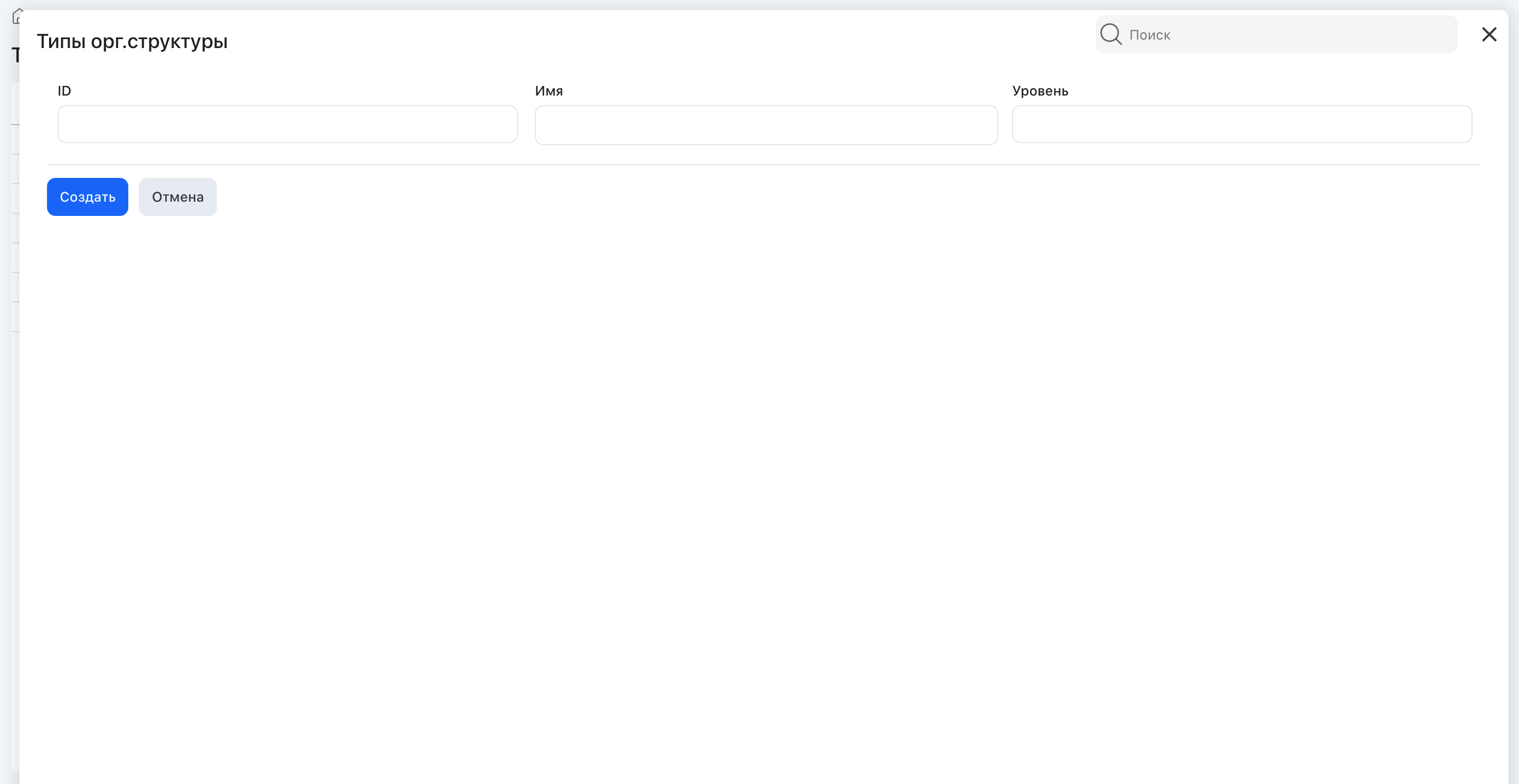
Task: Click the Имя label
Action: (549, 91)
